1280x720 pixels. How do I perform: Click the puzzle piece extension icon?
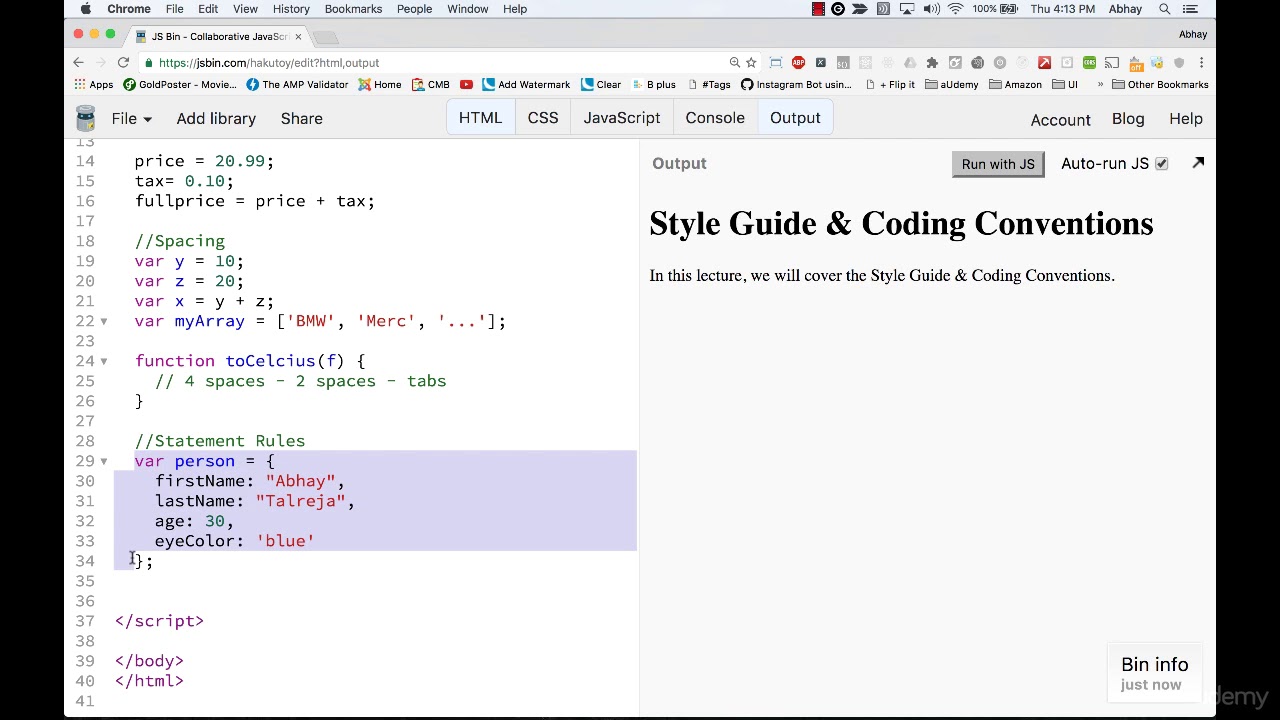click(932, 62)
